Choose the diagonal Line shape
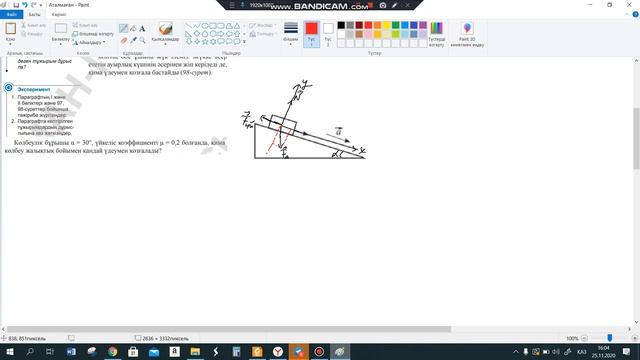The image size is (640, 360). coord(189,26)
